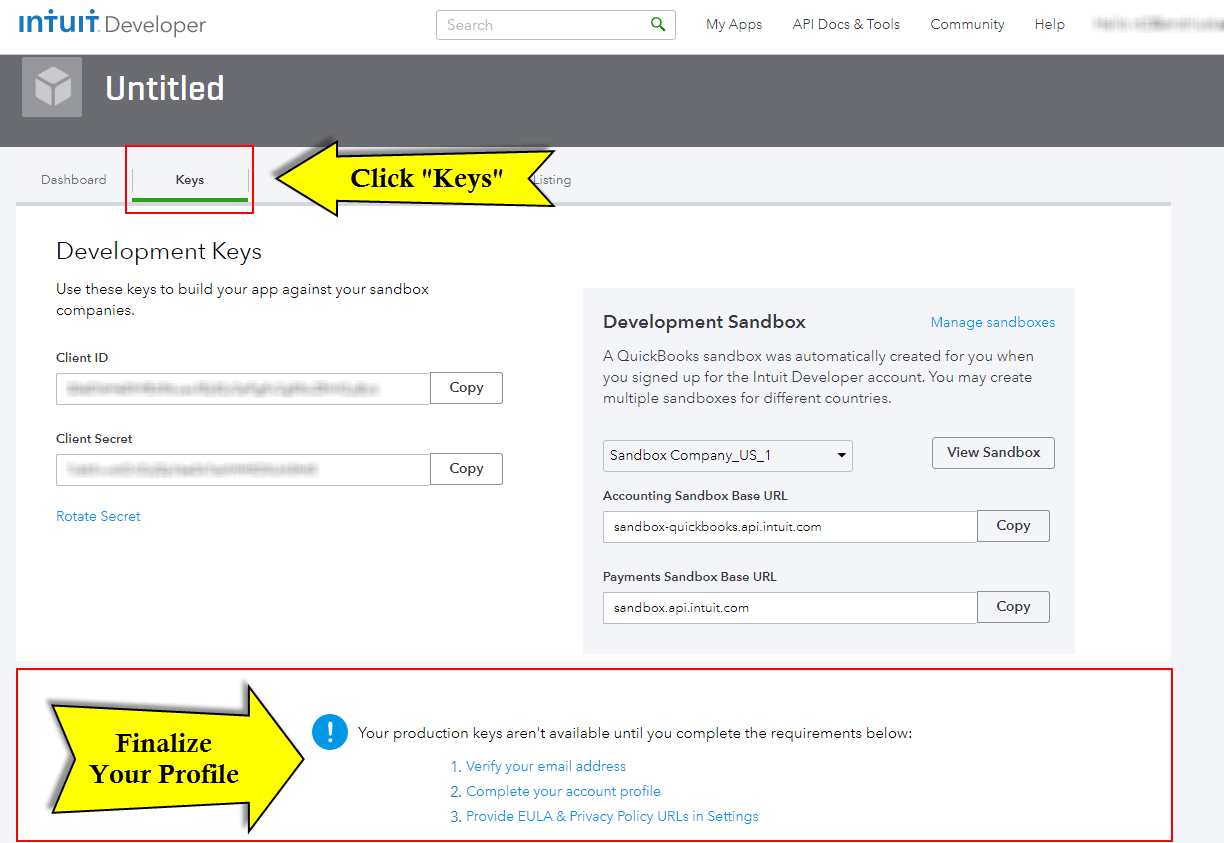Screen dimensions: 1224x843
Task: Open My Apps in the navigation bar
Action: [x=733, y=24]
